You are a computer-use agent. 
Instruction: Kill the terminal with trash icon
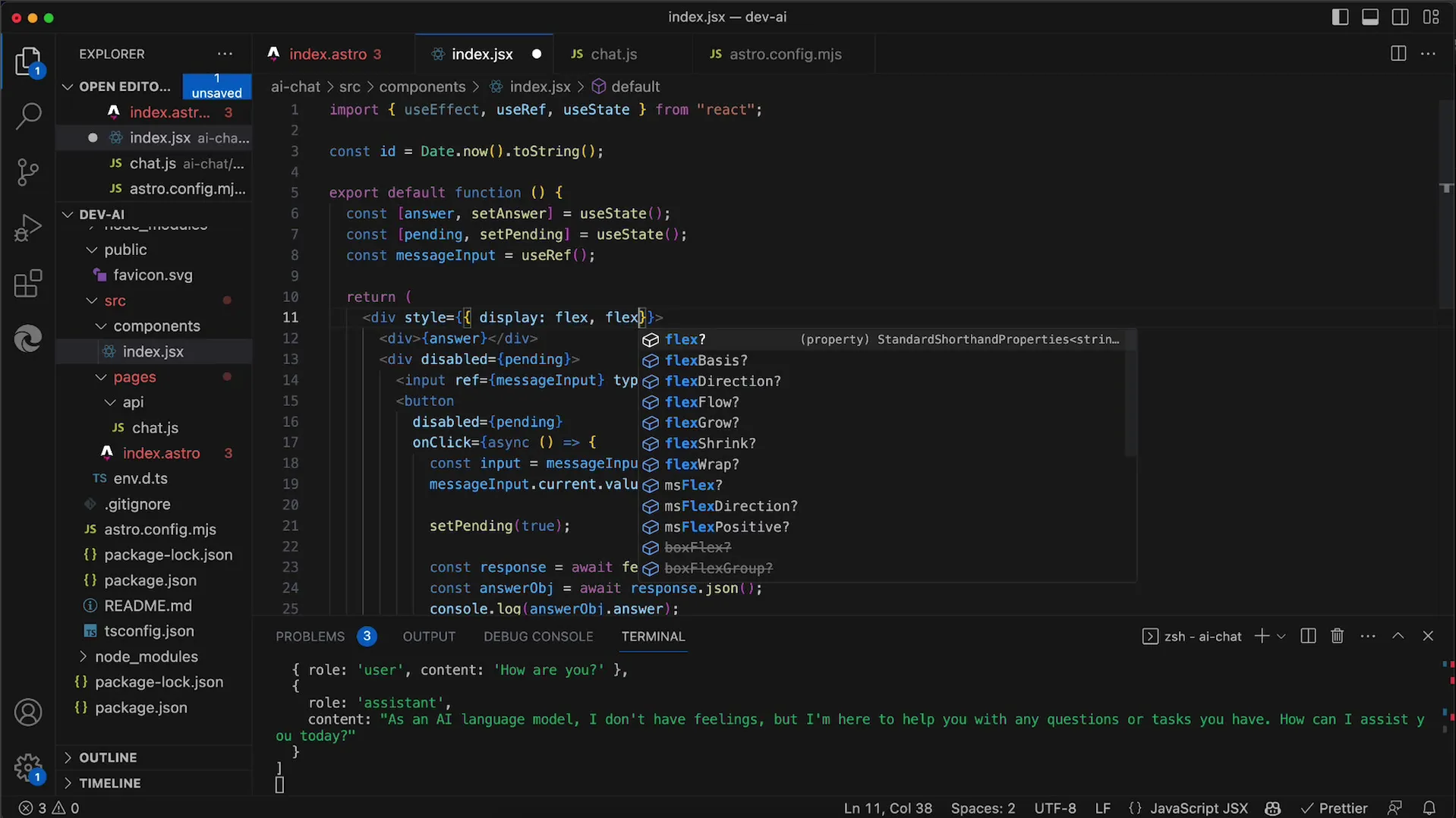[x=1338, y=636]
